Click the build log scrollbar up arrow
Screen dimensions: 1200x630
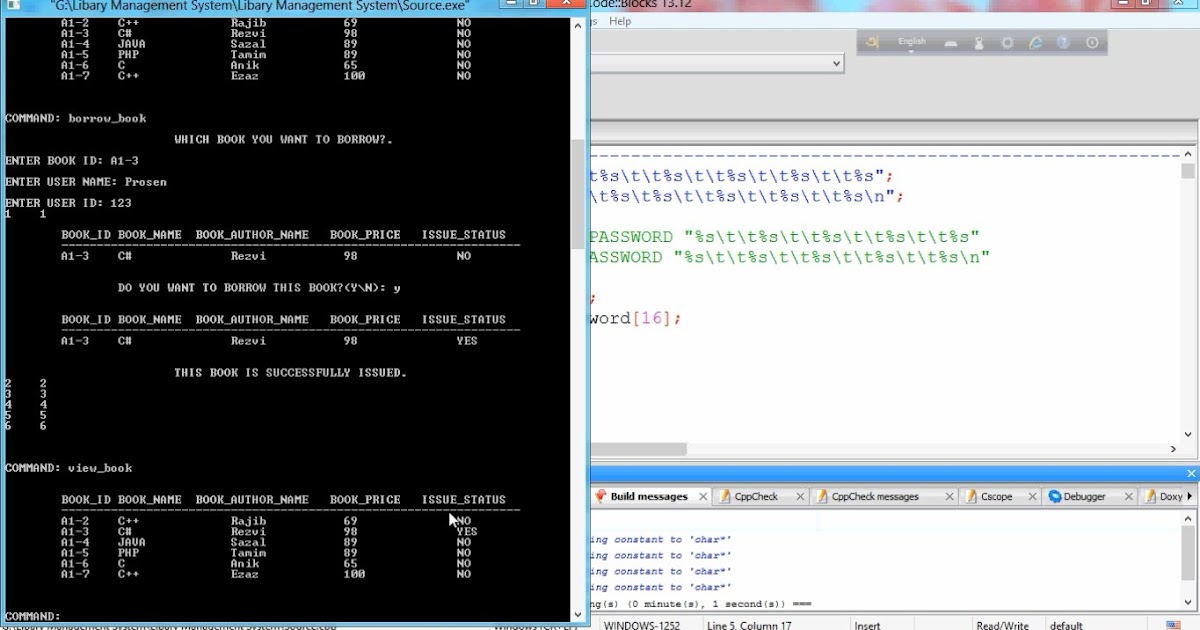coord(1188,519)
